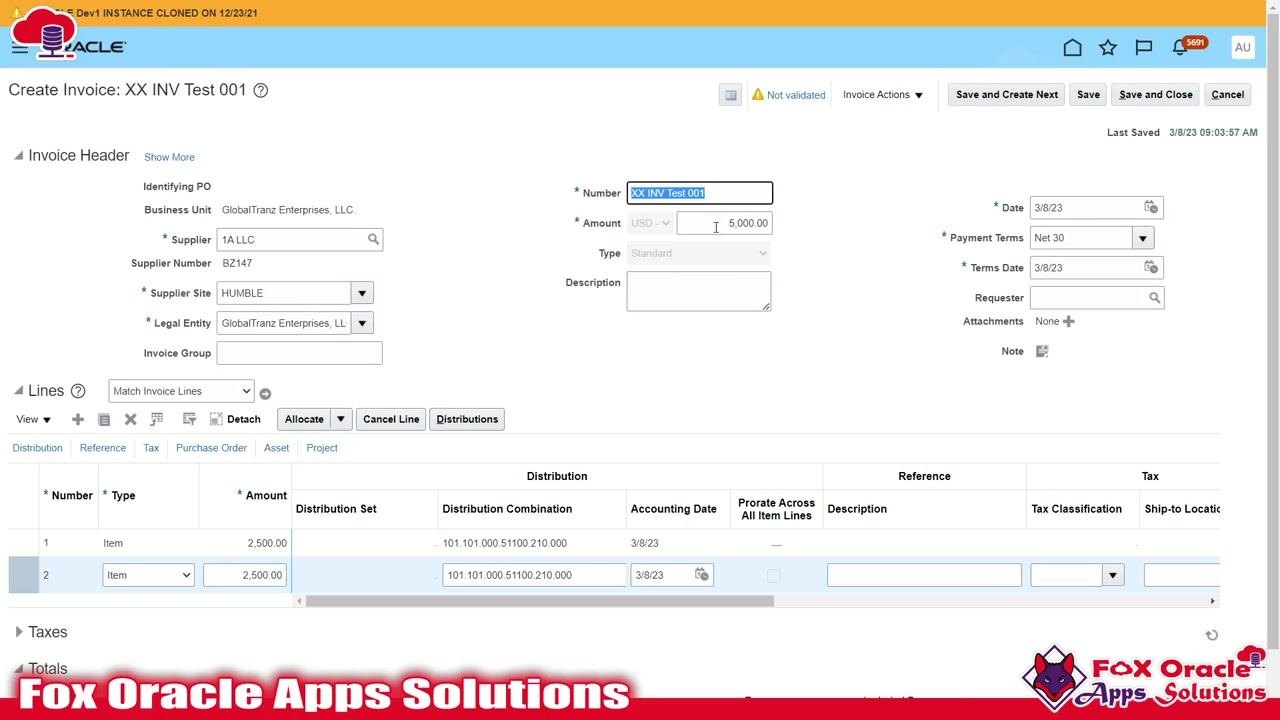Open the Payment Terms dropdown
1280x720 pixels.
coord(1142,237)
